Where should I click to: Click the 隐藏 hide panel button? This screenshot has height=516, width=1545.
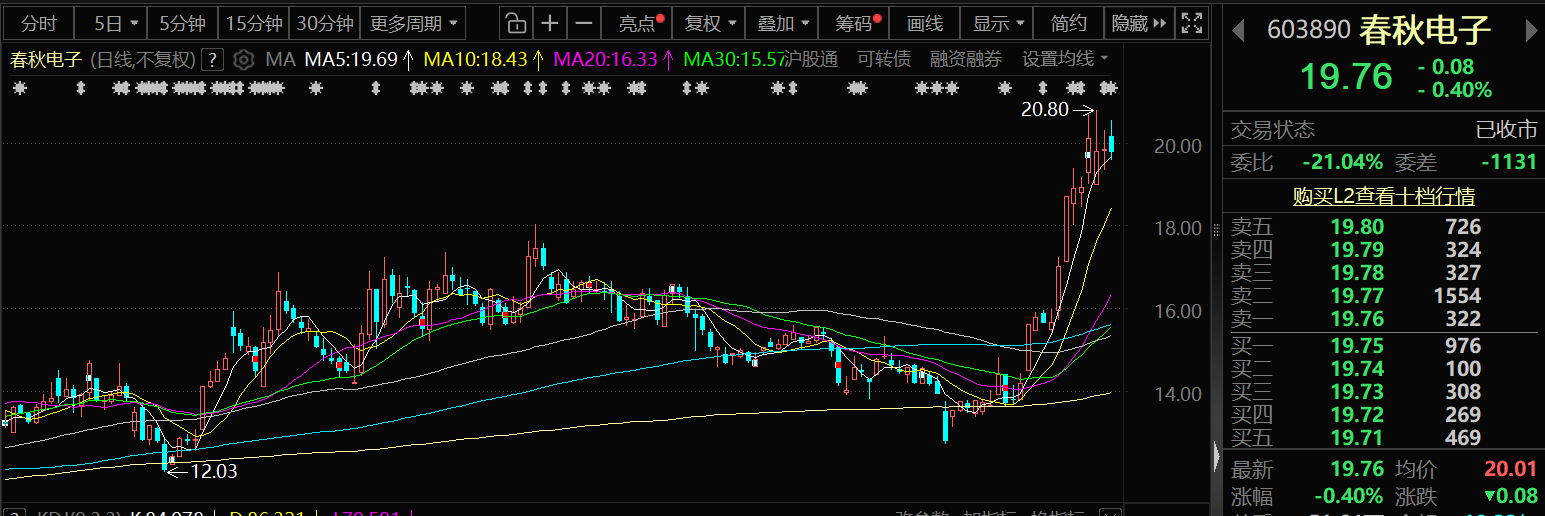pyautogui.click(x=1138, y=23)
